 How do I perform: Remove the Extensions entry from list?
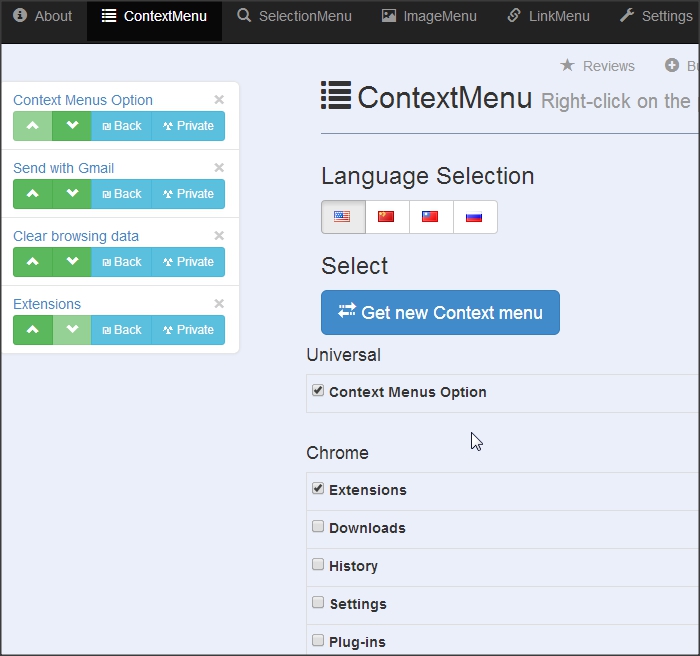219,304
